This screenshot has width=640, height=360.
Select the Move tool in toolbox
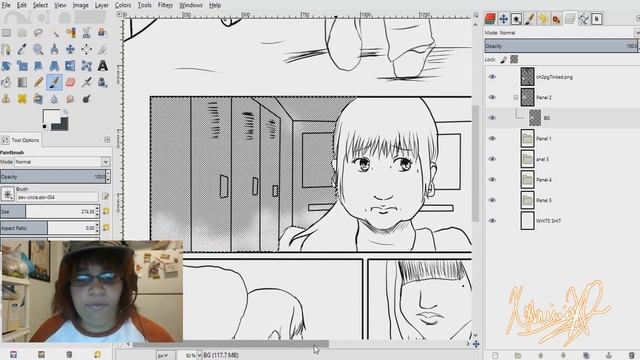click(x=70, y=49)
